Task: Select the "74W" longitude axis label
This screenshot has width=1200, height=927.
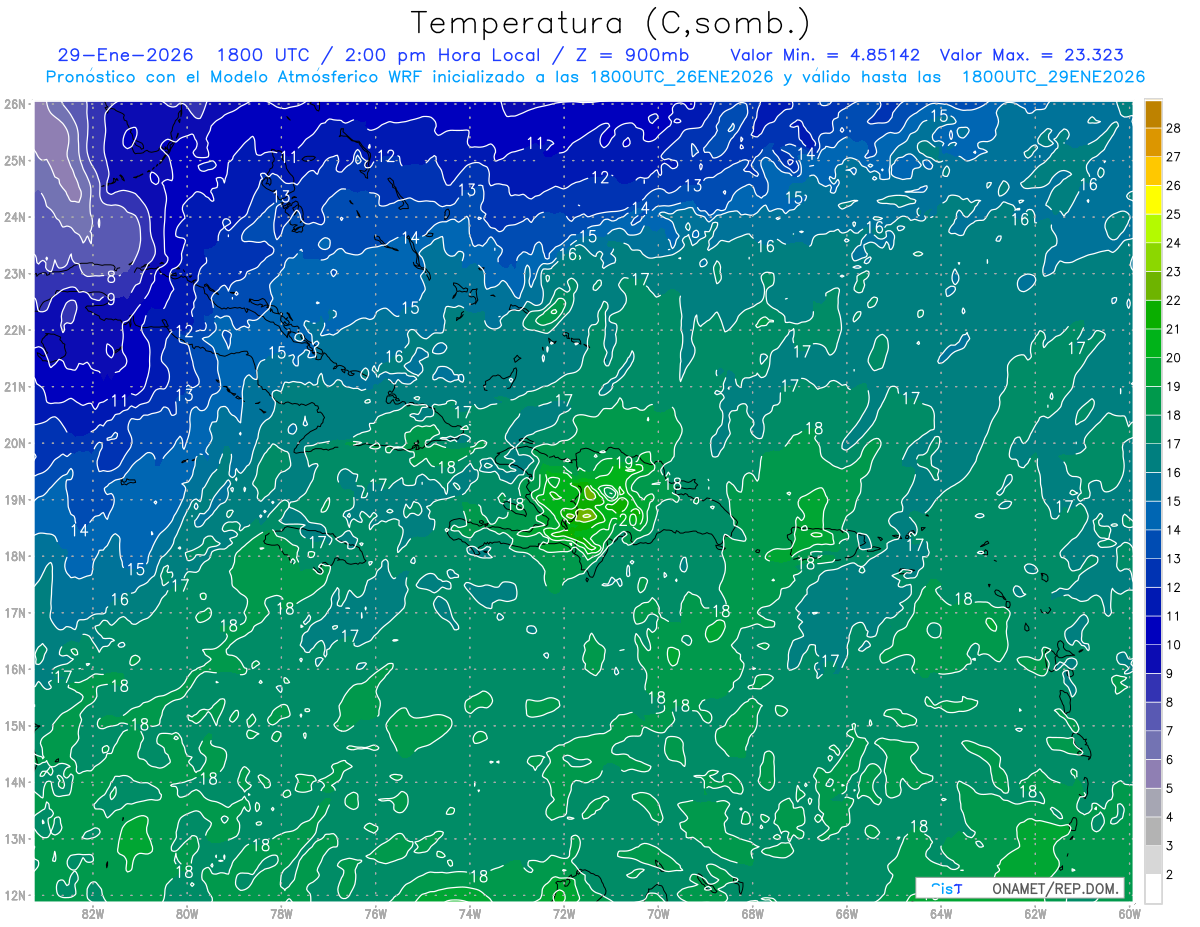Action: pos(470,912)
